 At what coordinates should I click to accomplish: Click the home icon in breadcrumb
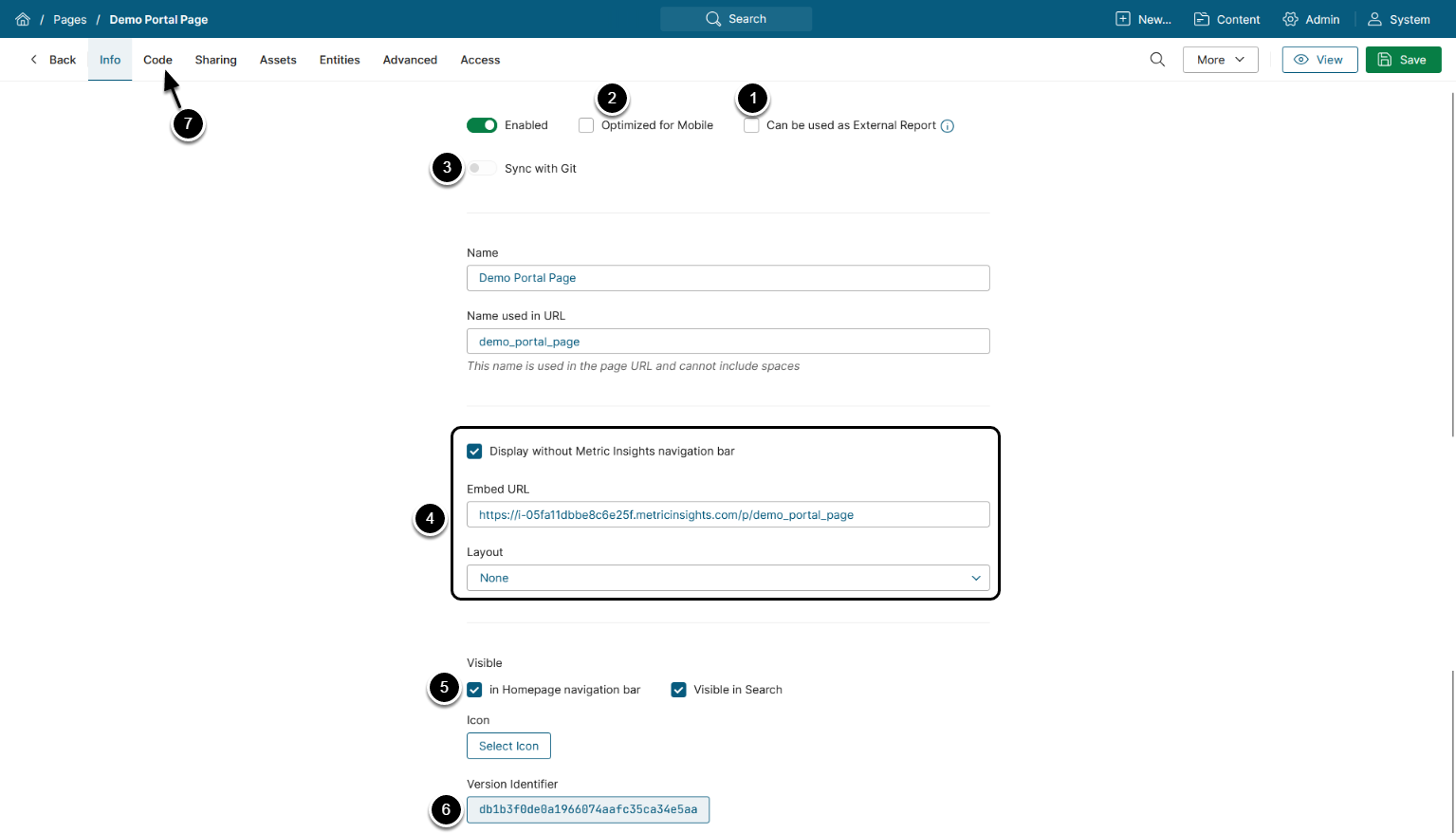click(x=23, y=19)
